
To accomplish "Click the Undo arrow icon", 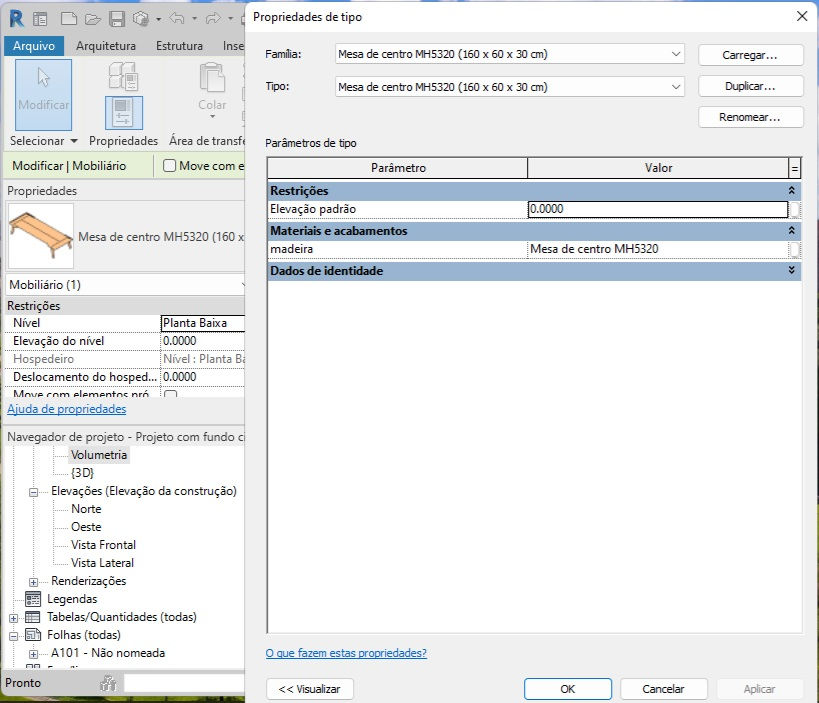I will point(177,19).
